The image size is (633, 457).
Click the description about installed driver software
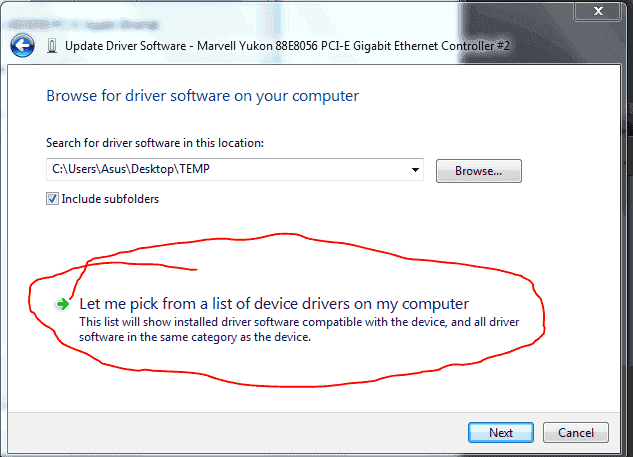pyautogui.click(x=299, y=329)
